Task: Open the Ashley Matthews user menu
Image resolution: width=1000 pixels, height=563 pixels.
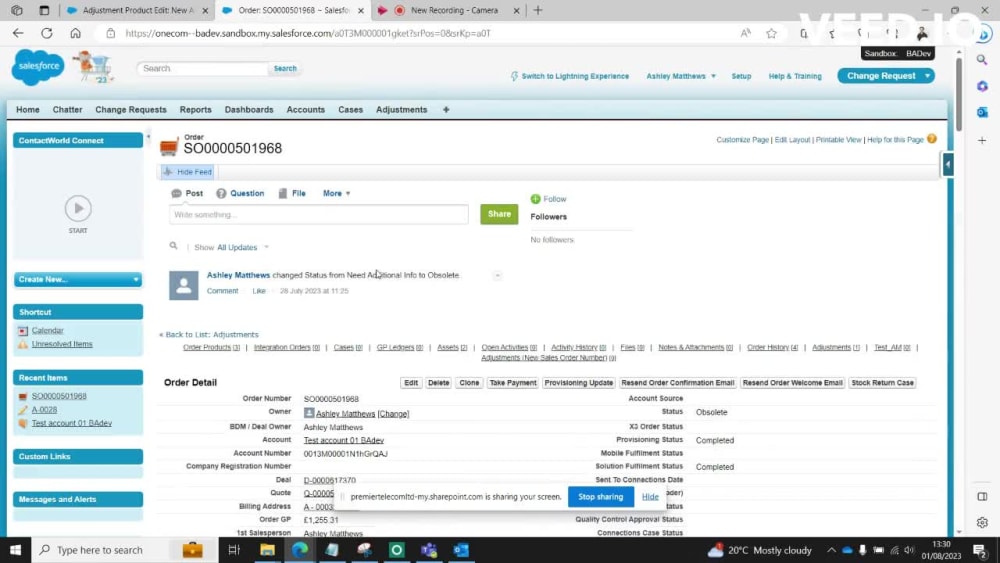Action: pyautogui.click(x=680, y=76)
